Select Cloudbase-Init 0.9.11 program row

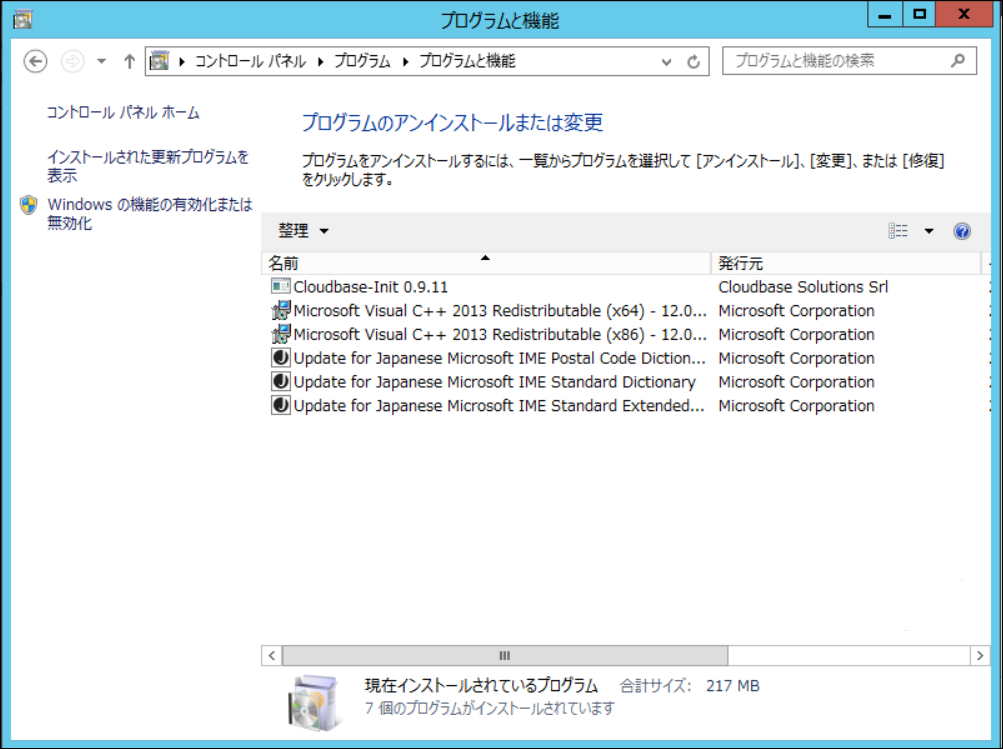626,287
